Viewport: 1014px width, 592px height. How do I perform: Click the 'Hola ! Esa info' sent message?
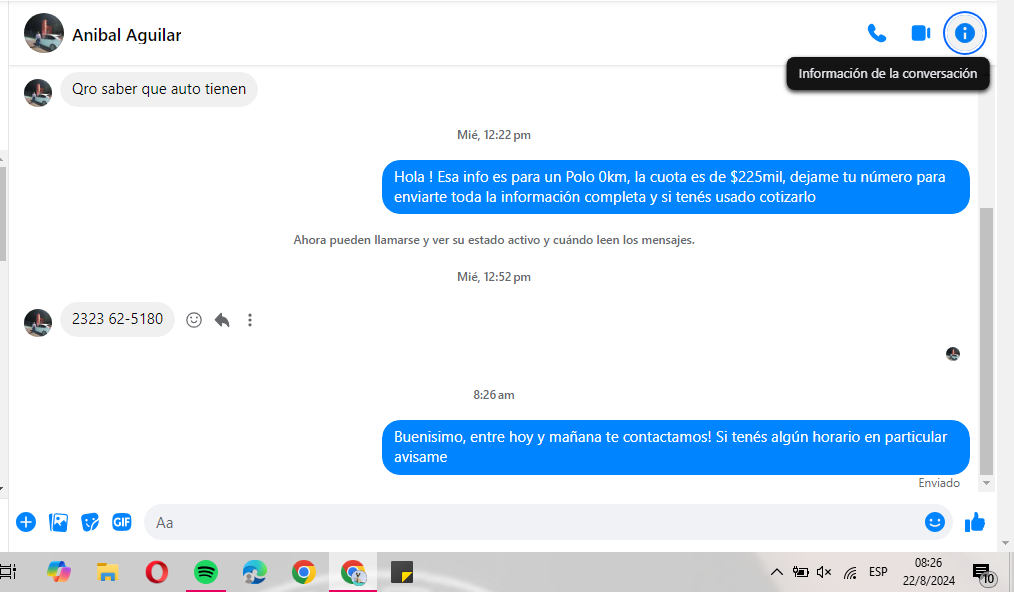675,187
